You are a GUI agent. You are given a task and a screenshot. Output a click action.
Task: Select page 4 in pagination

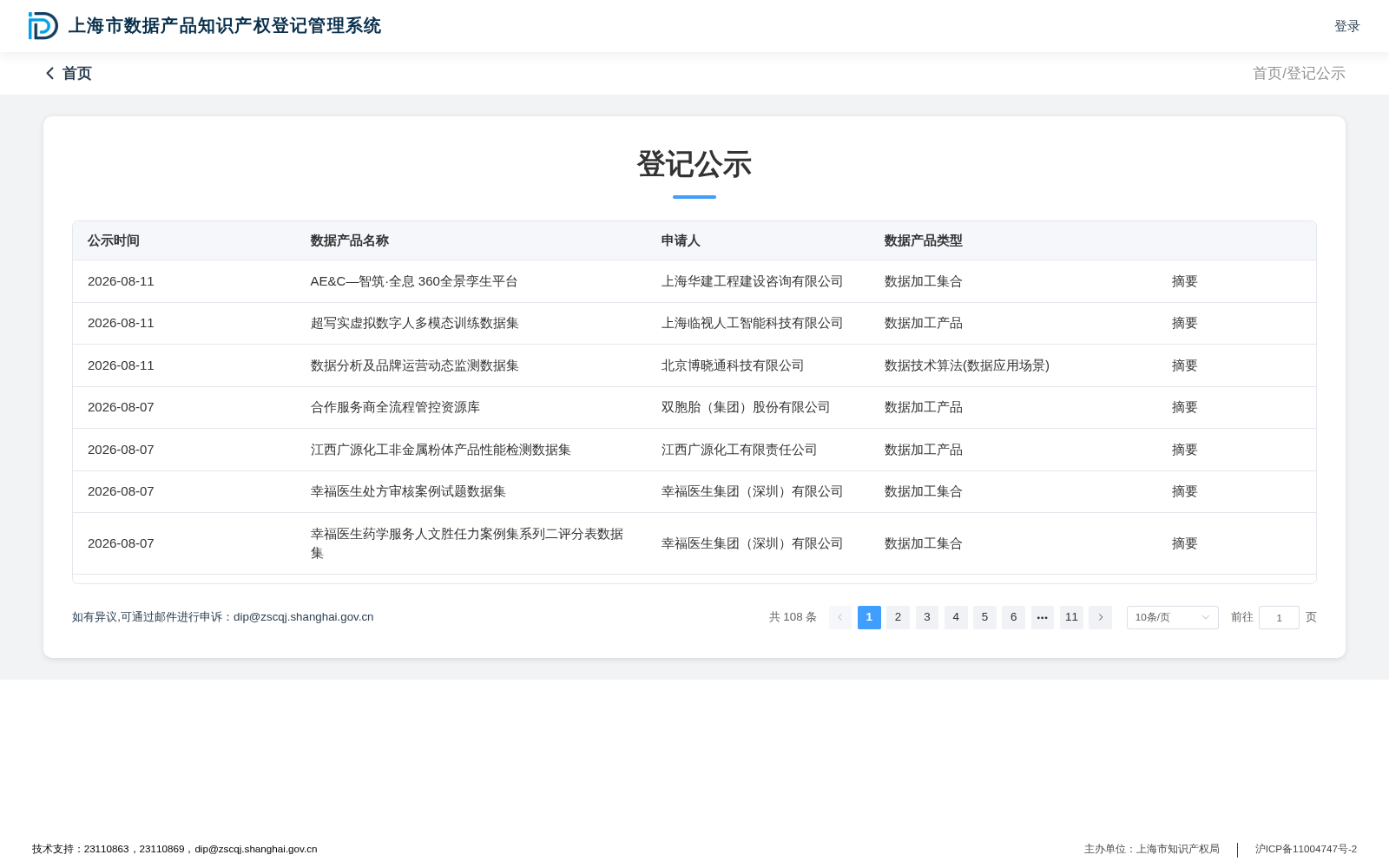click(x=956, y=617)
